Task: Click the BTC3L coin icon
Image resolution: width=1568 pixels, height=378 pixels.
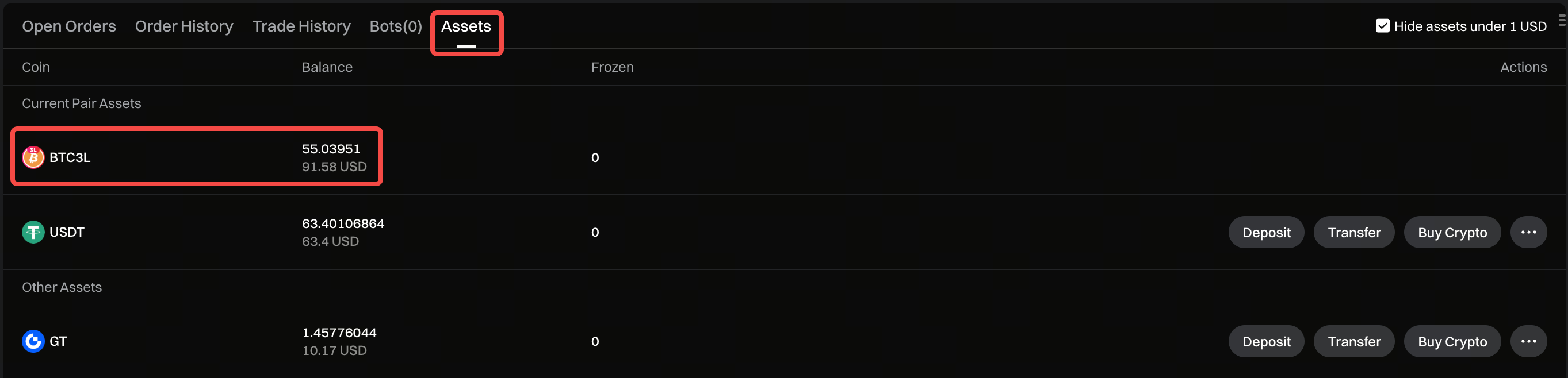Action: (33, 157)
